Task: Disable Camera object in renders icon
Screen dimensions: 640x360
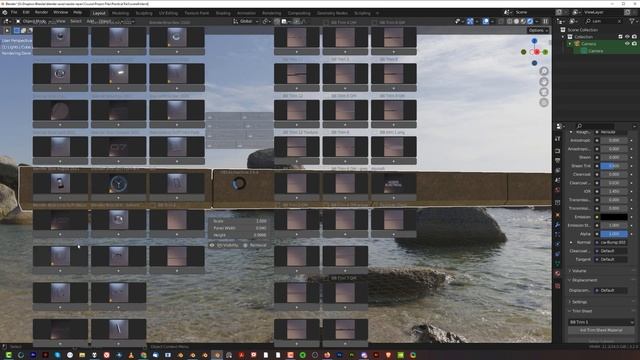Action: pos(634,44)
